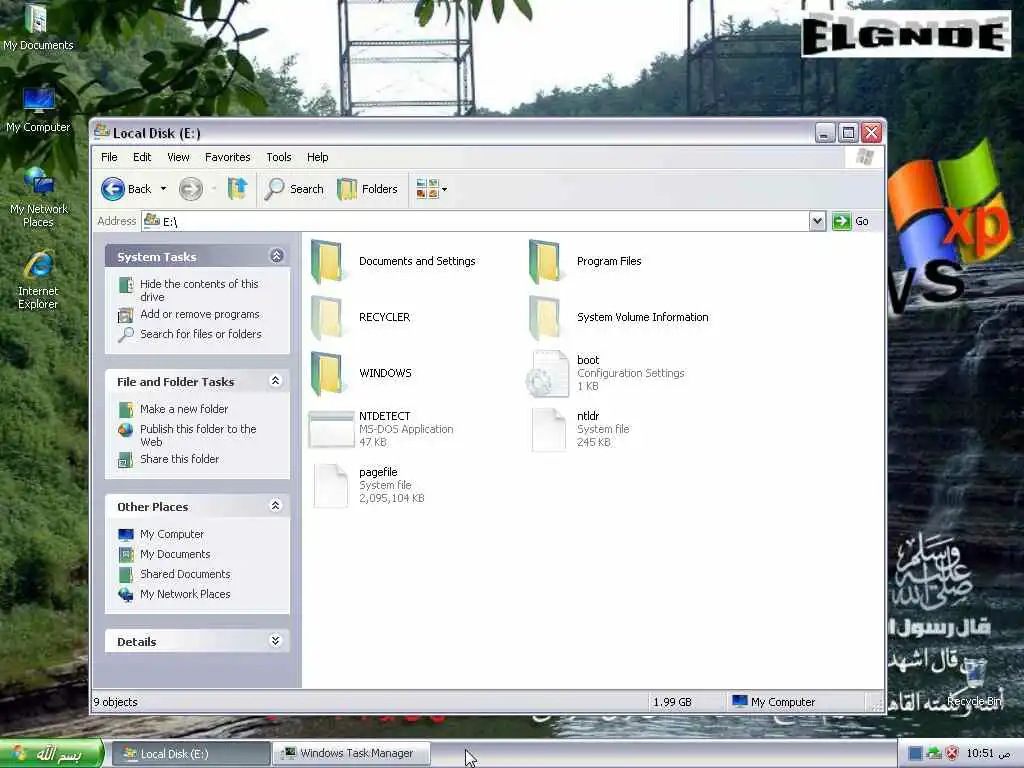Click the My Computer desktop icon
1024x768 pixels.
(x=38, y=108)
